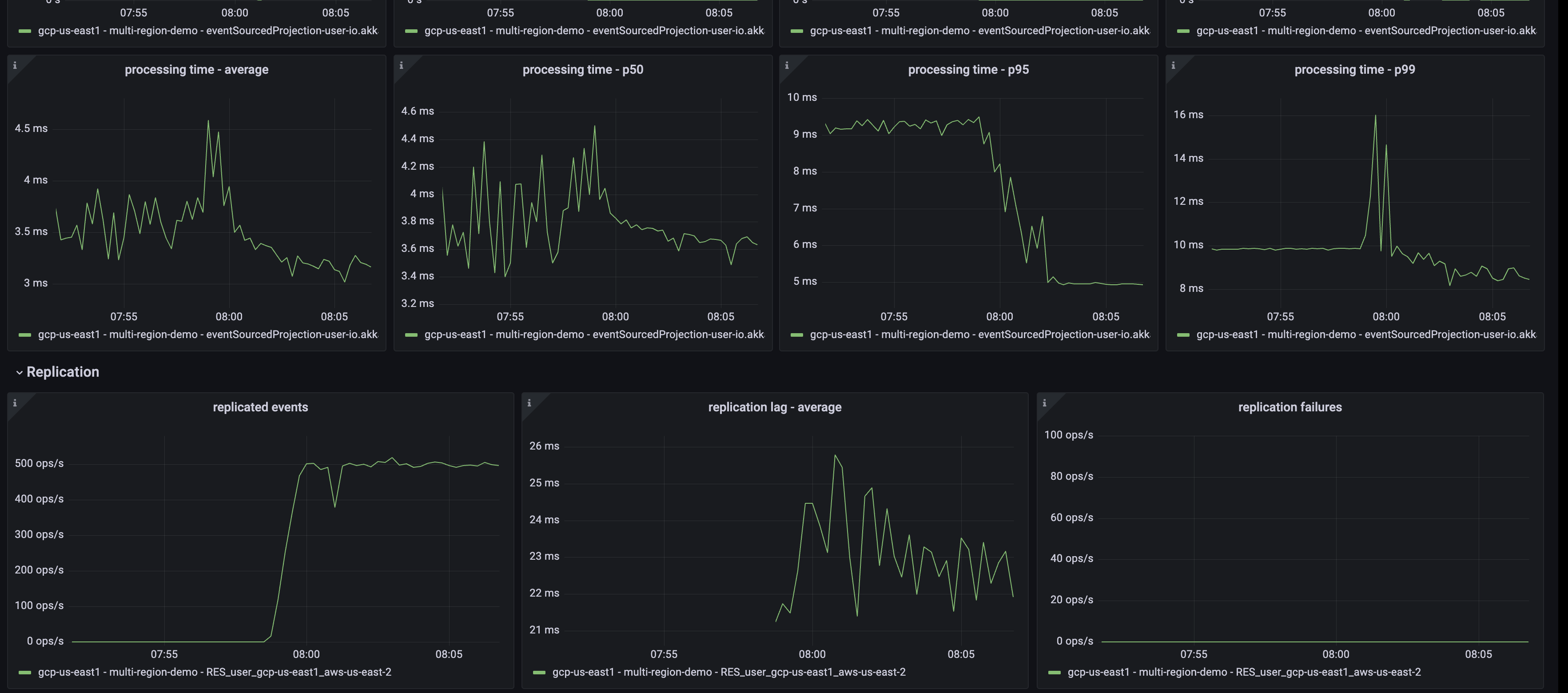The width and height of the screenshot is (1568, 693).
Task: Click green legend swatch in replicated events panel
Action: [25, 672]
